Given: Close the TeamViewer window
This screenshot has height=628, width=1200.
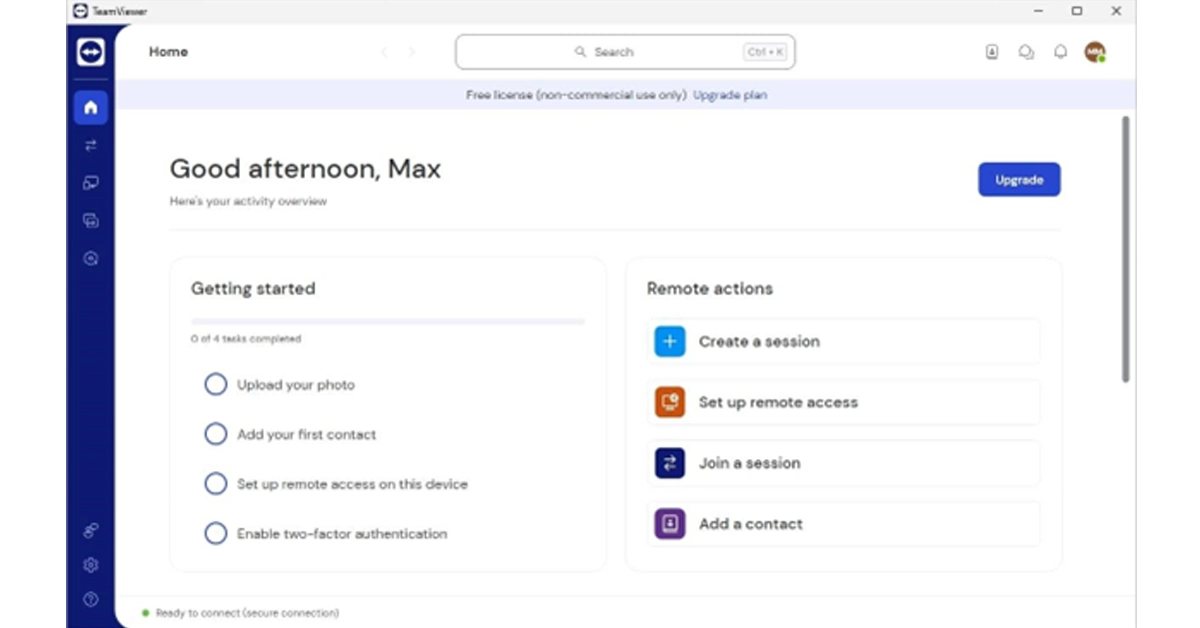Looking at the screenshot, I should (1116, 11).
